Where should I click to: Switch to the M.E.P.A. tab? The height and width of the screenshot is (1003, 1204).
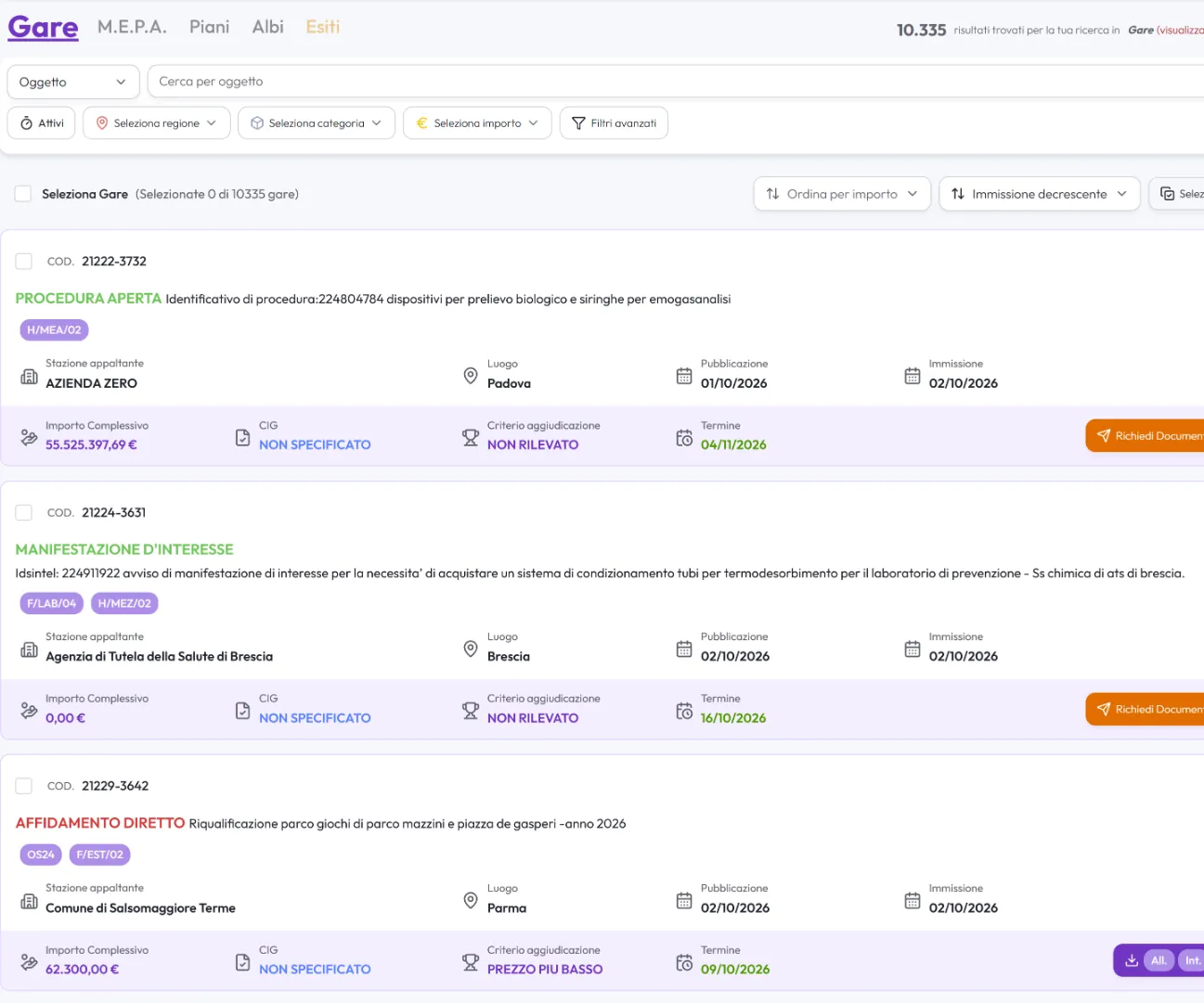132,27
